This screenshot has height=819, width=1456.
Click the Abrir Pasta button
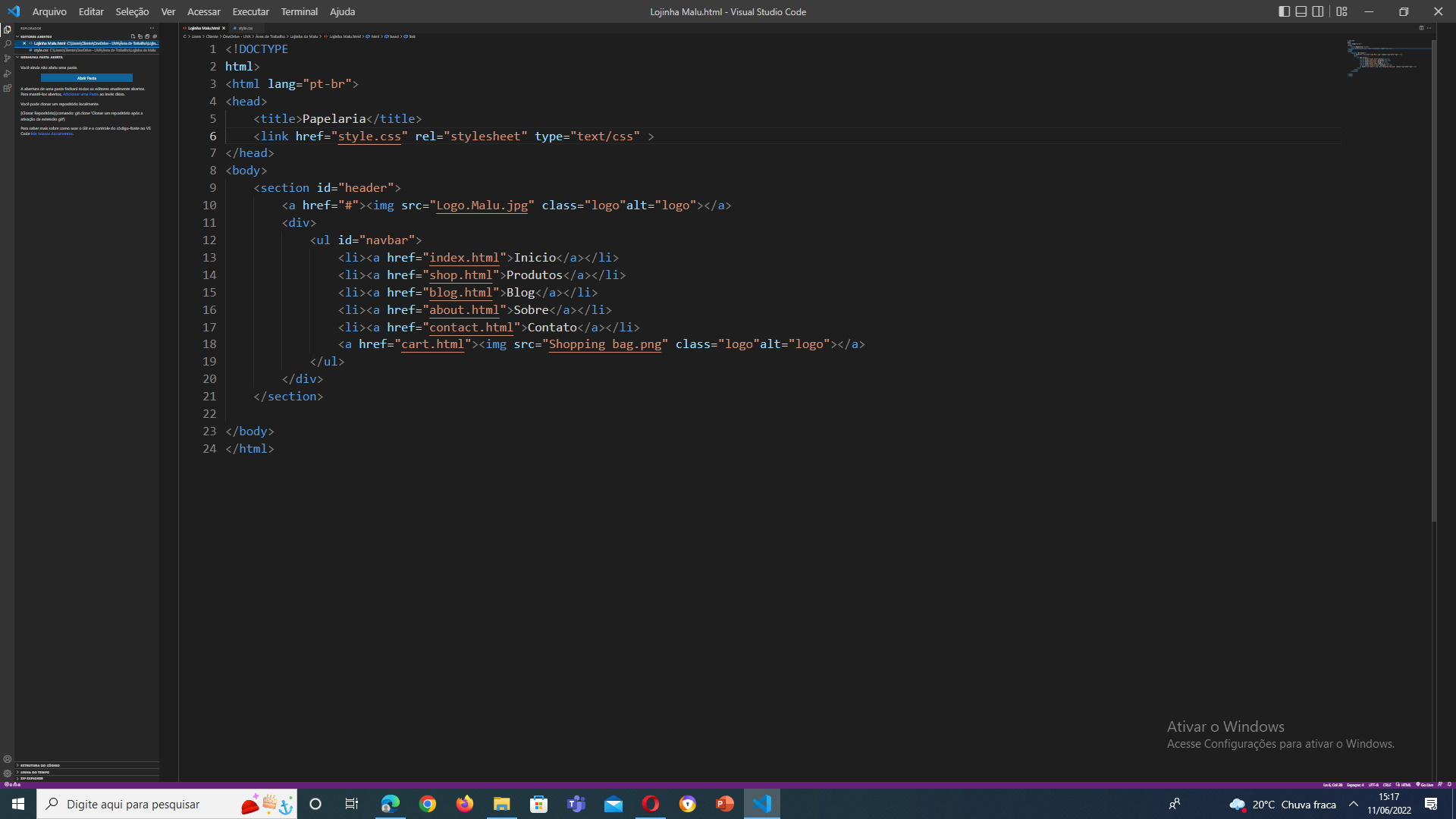[x=86, y=78]
